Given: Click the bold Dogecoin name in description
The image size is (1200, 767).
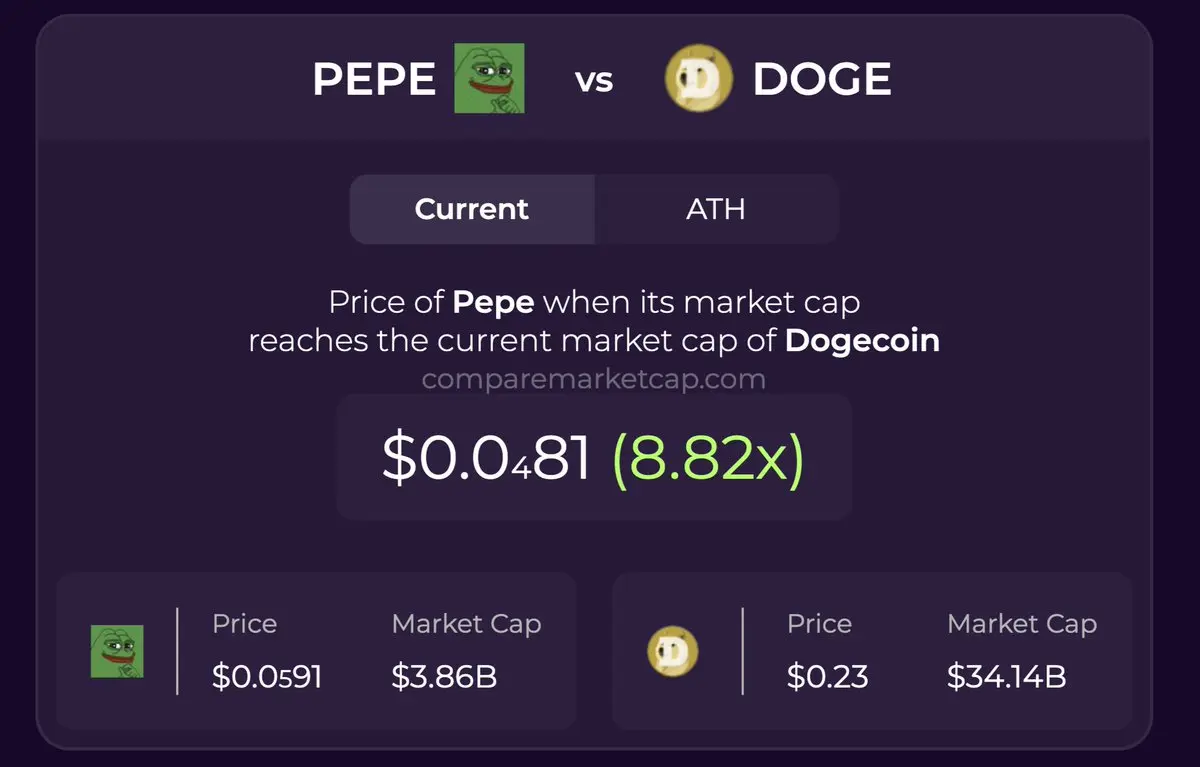Looking at the screenshot, I should coord(862,341).
